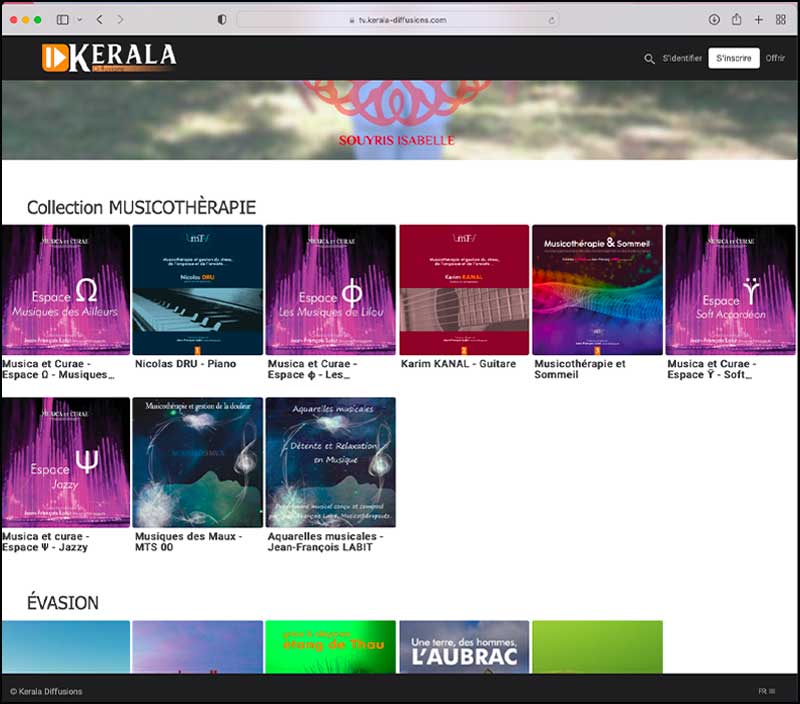The width and height of the screenshot is (800, 704).
Task: Open the purple-blue sky ÉVASION thumbnail
Action: (x=197, y=647)
